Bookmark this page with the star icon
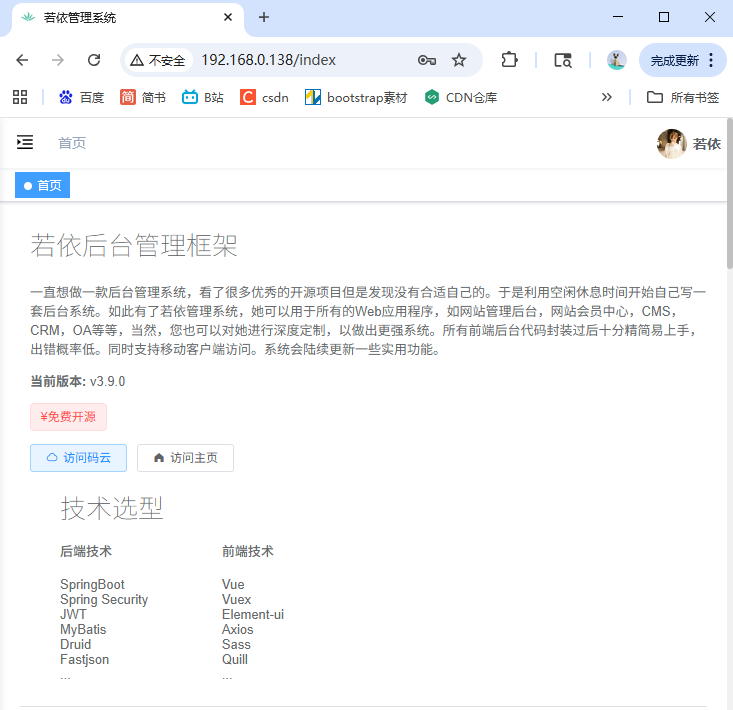Viewport: 733px width, 710px height. click(459, 60)
